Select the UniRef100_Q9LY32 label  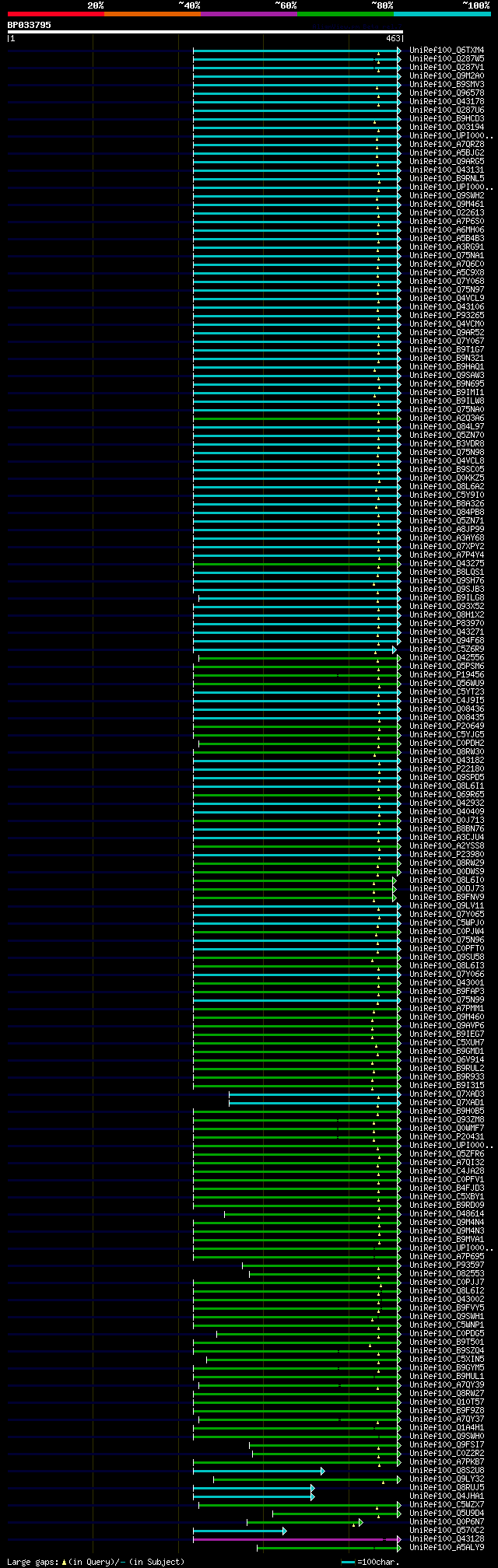click(x=447, y=1479)
